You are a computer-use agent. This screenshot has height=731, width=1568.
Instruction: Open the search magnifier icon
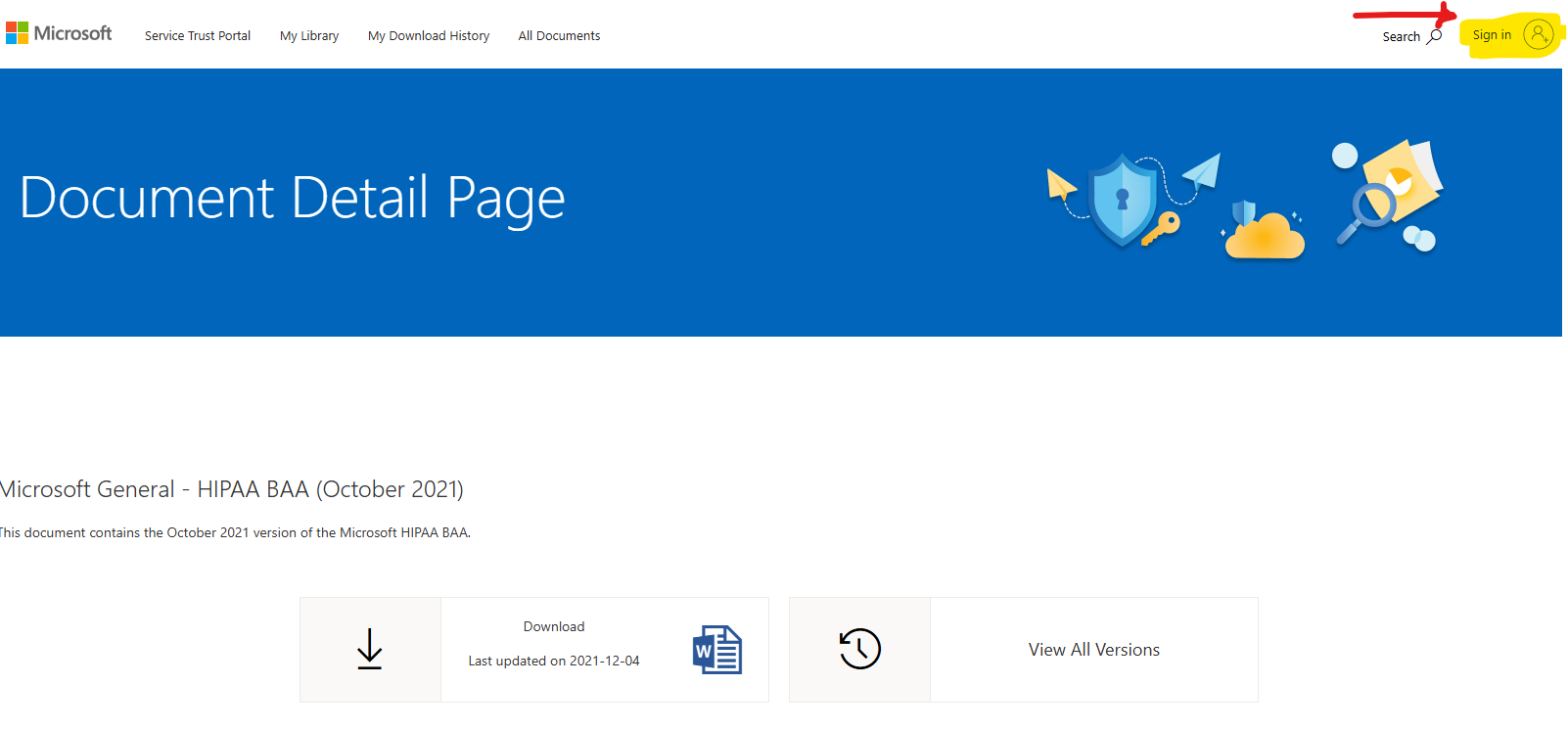point(1435,36)
